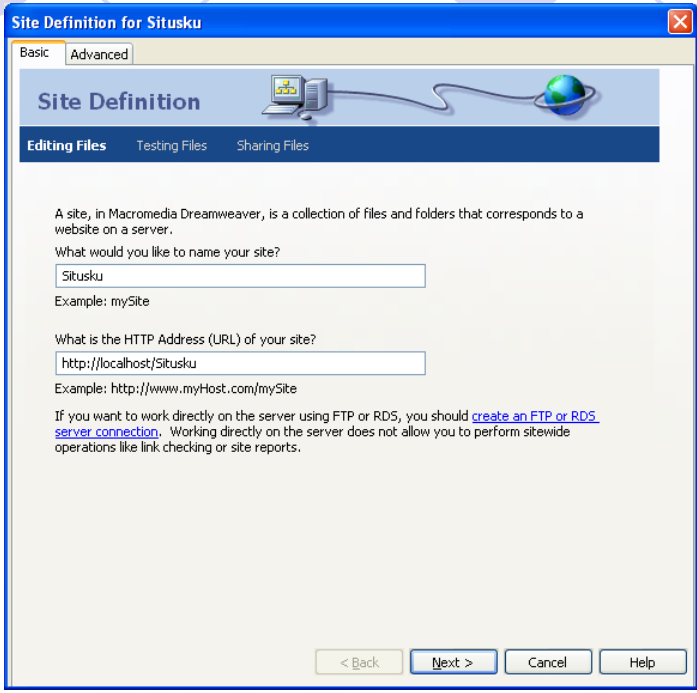Click the computer workstation icon in banner
697x693 pixels.
[x=295, y=97]
